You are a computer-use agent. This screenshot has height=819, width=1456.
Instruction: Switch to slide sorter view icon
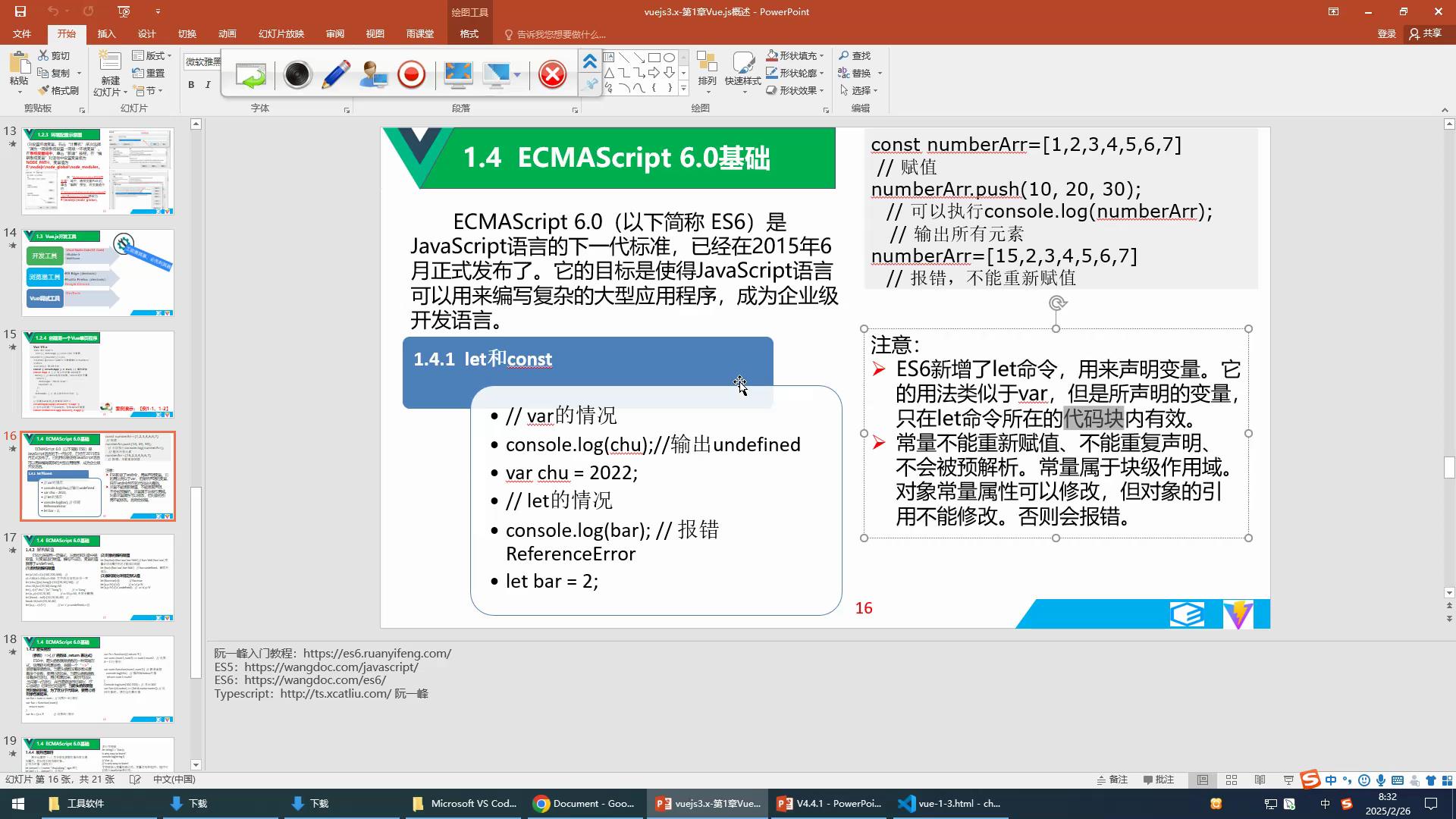[x=1232, y=780]
